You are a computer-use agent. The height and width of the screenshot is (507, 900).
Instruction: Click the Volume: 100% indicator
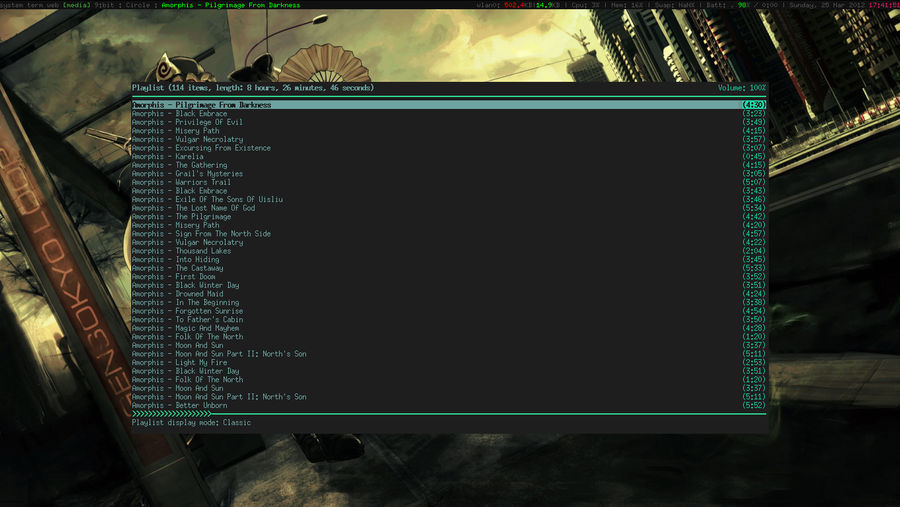pyautogui.click(x=742, y=88)
